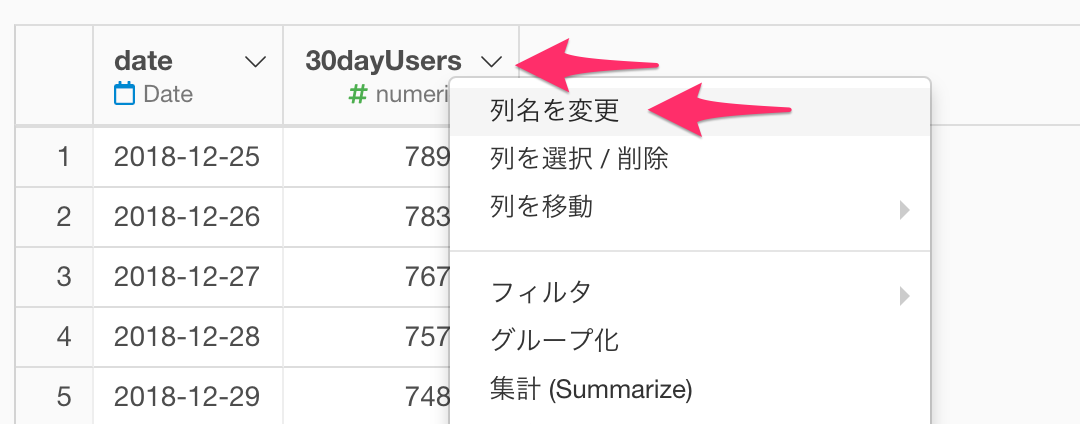Open the date column dropdown arrow

click(256, 62)
